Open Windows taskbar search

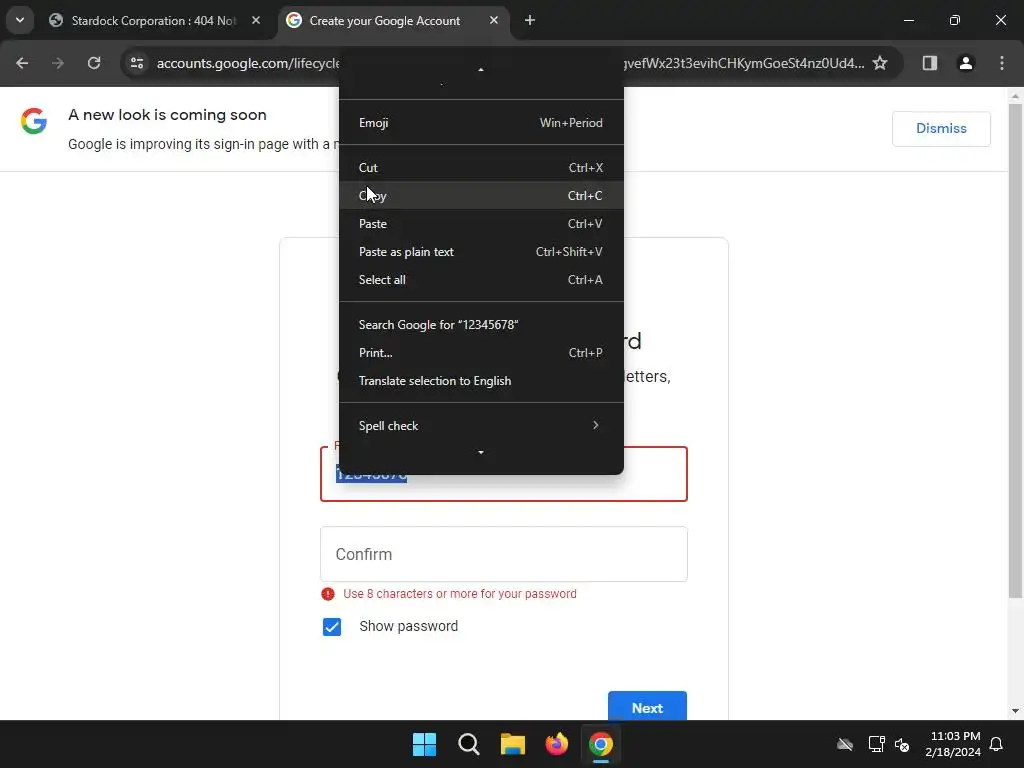[468, 744]
